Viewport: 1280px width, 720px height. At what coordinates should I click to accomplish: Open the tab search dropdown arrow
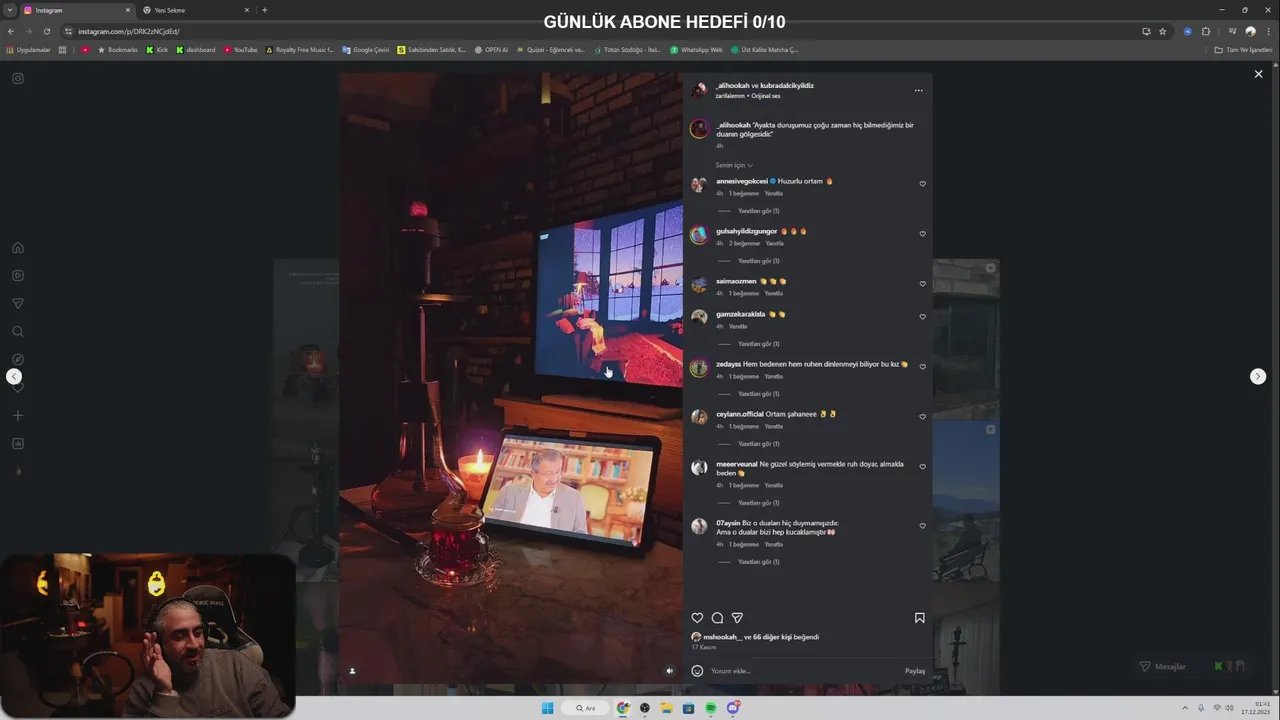click(10, 10)
